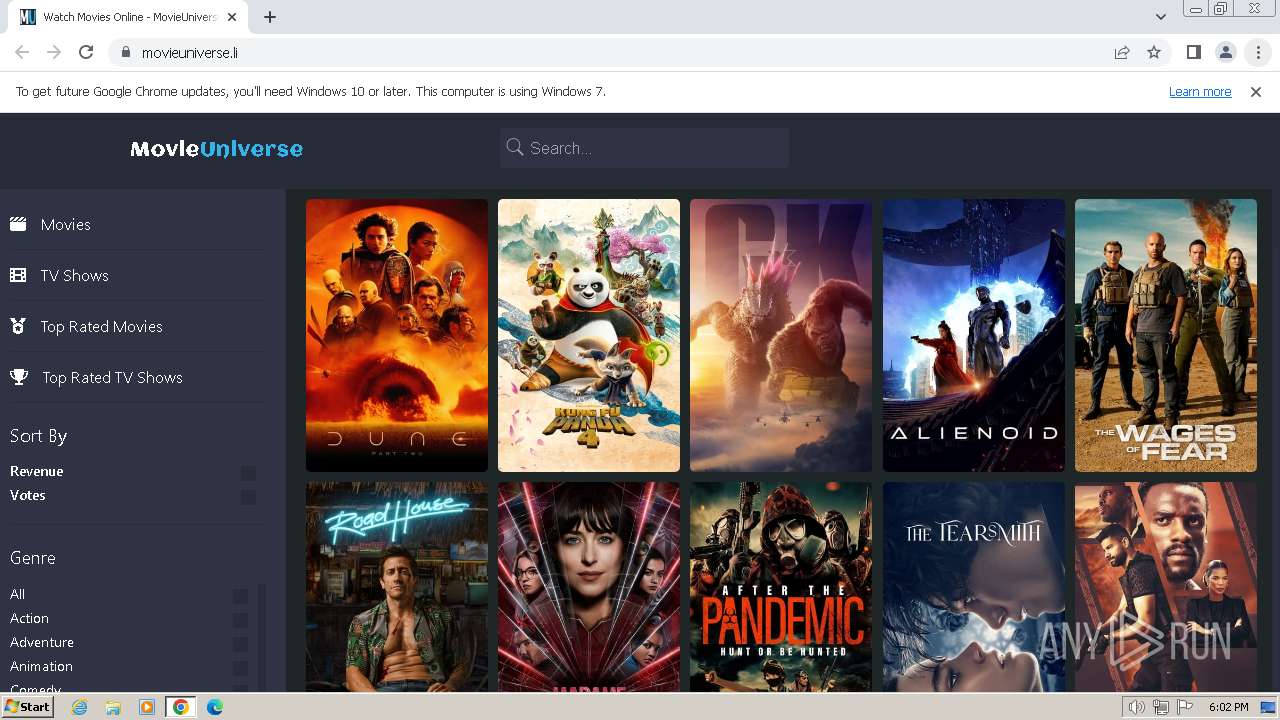The width and height of the screenshot is (1280, 720).
Task: Click Chrome icon in the taskbar
Action: tap(181, 707)
